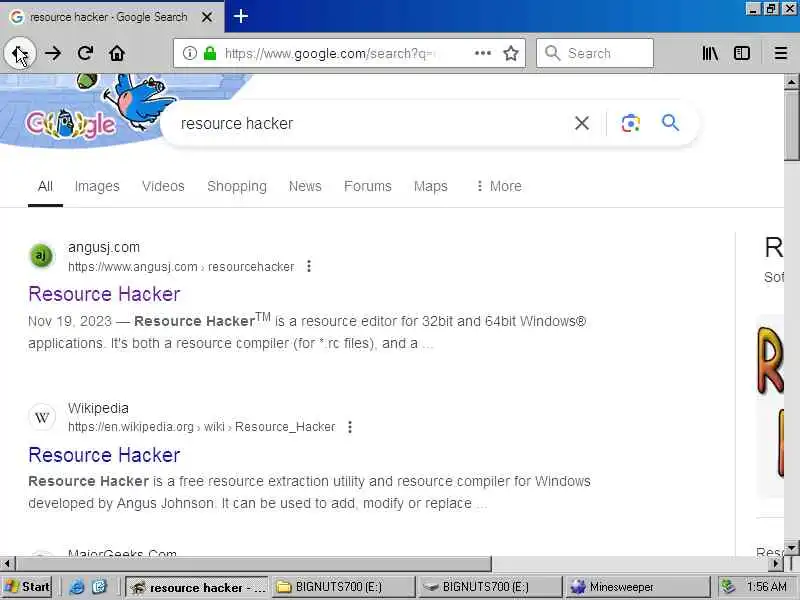
Task: Open page actions three-dots menu
Action: (x=483, y=53)
